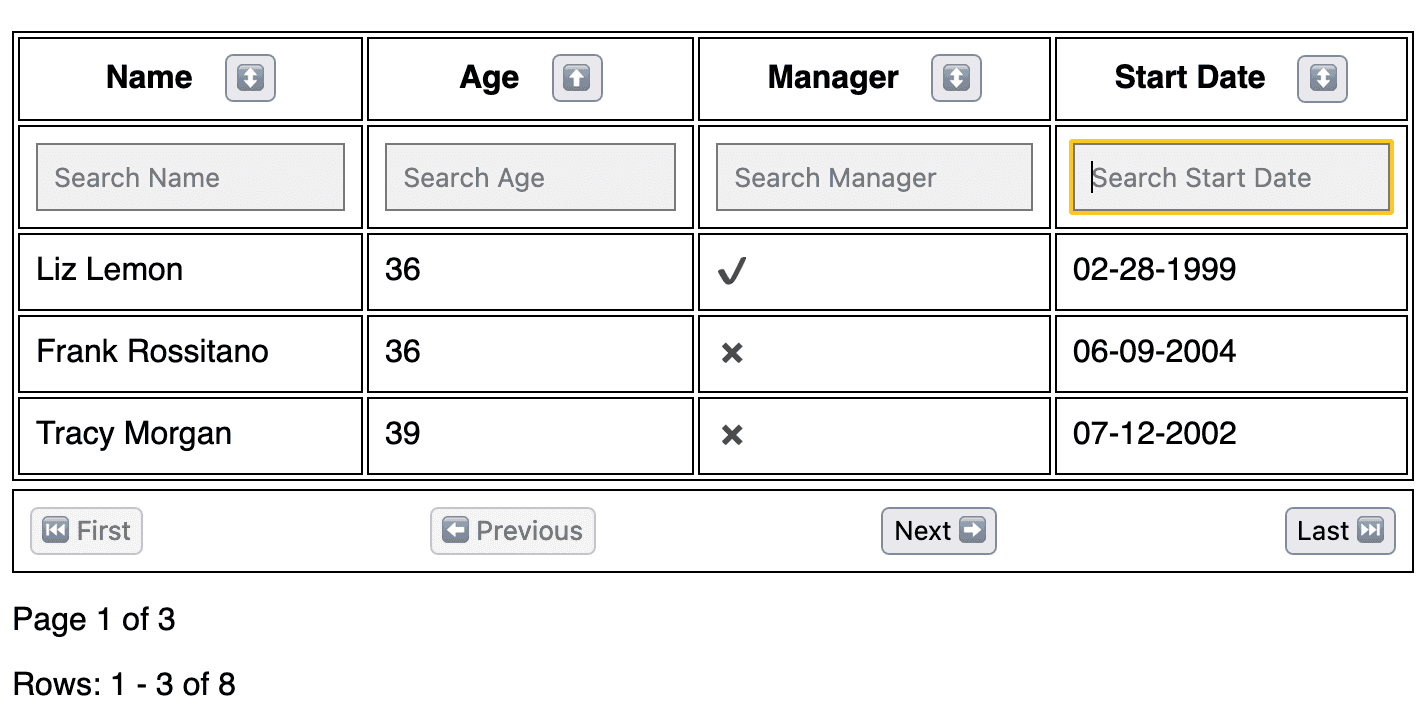Click the Manager column sort icon
The height and width of the screenshot is (712, 1420).
pyautogui.click(x=956, y=78)
